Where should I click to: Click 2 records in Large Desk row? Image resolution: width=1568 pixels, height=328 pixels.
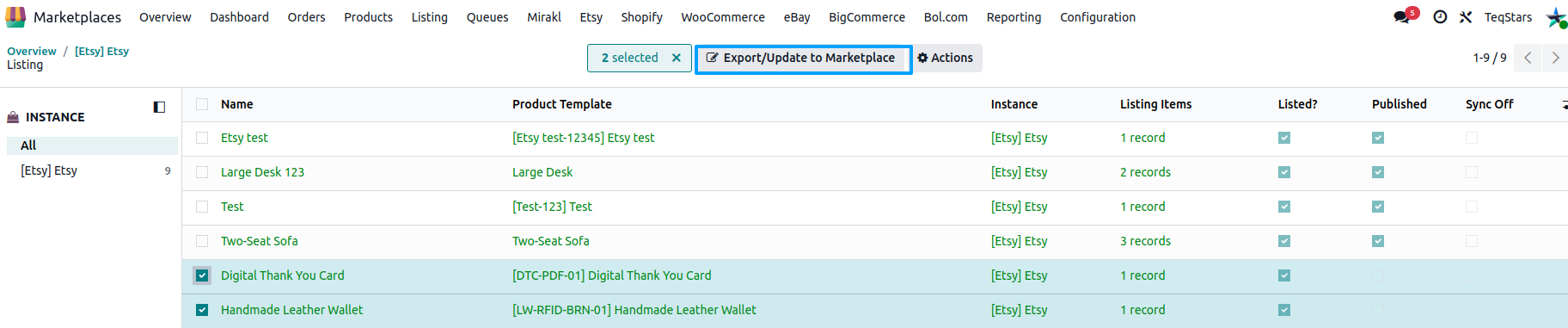click(1145, 172)
